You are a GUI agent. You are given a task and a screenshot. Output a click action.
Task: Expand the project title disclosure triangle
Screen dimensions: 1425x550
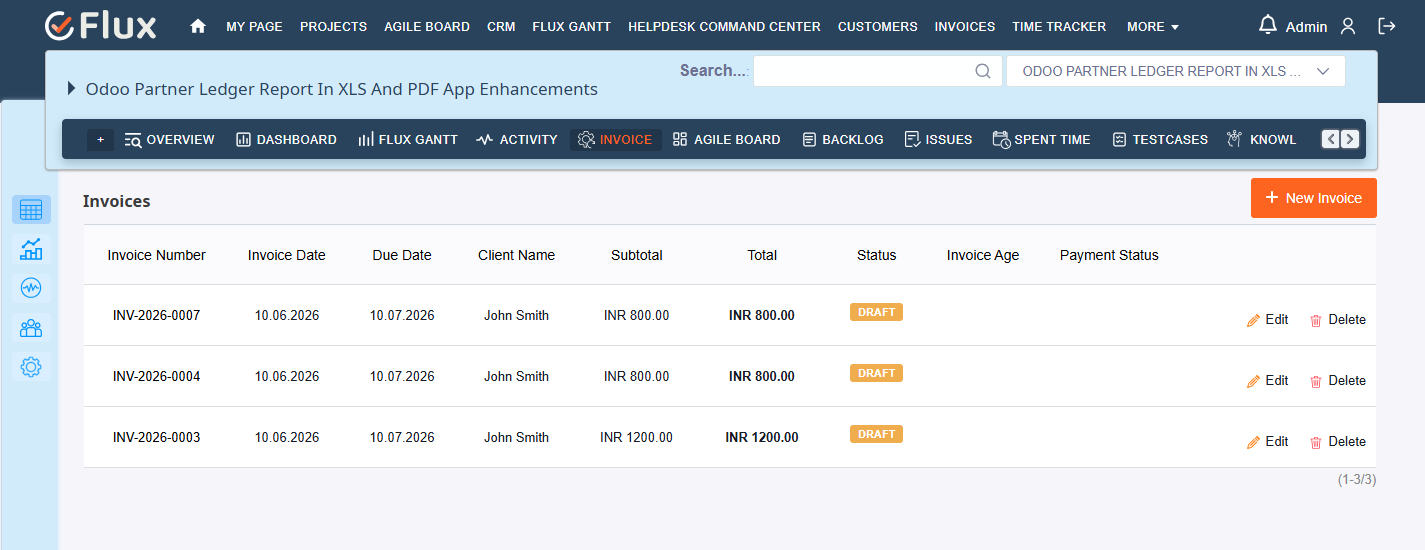click(71, 89)
